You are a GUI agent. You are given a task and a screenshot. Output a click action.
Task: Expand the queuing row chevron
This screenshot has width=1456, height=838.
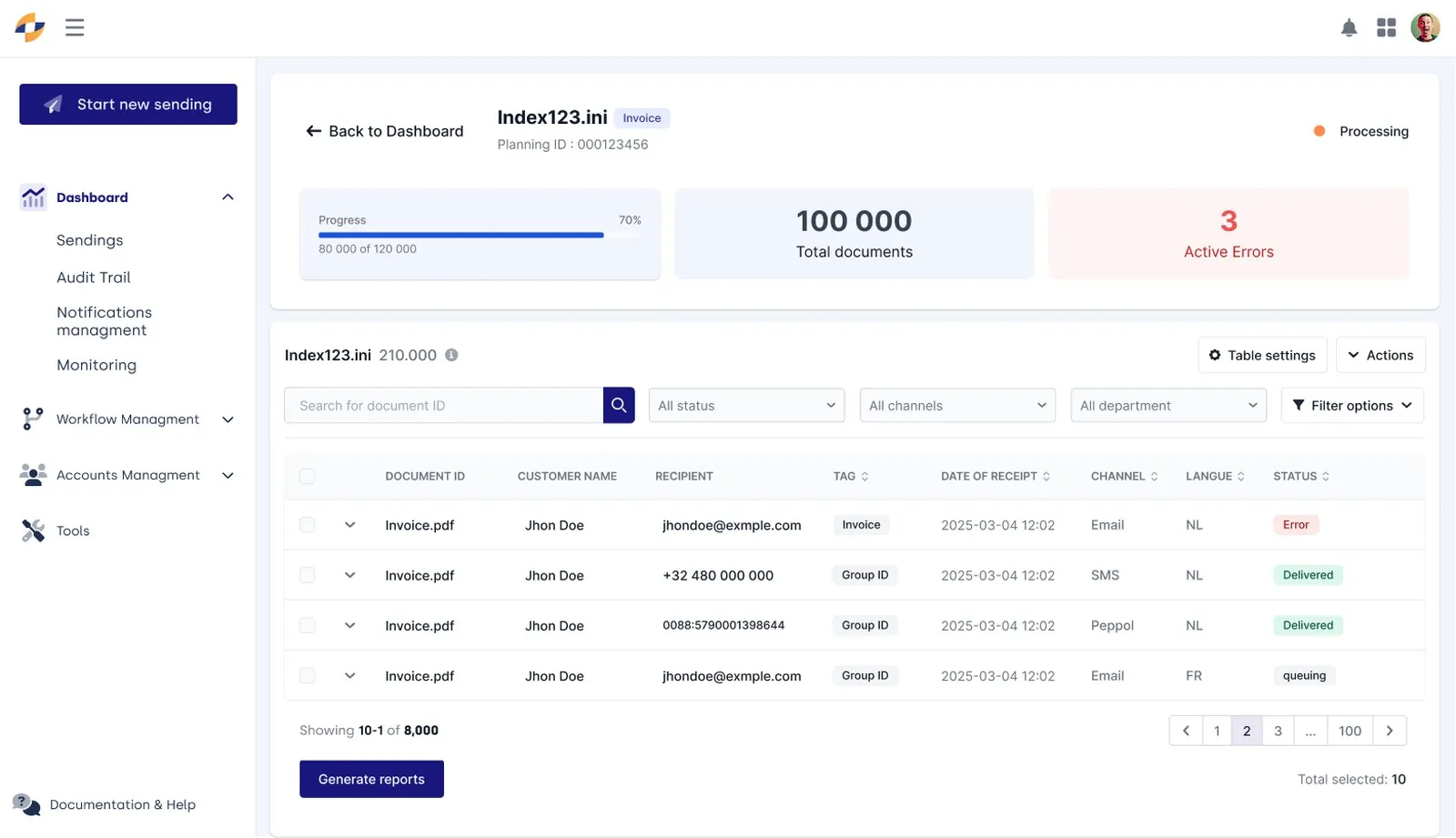(x=349, y=675)
